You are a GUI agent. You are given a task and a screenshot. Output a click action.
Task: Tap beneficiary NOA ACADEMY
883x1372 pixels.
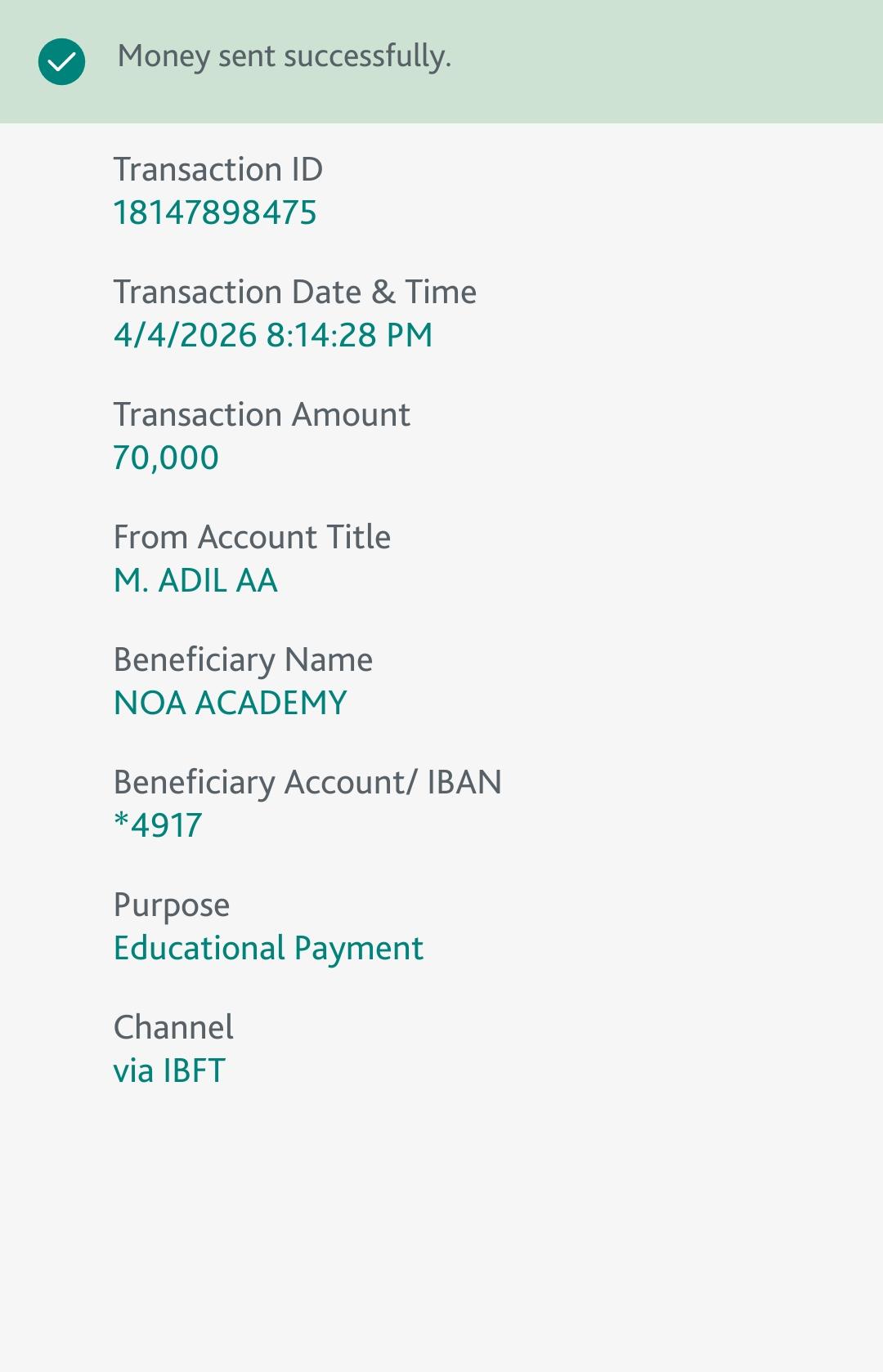(230, 703)
